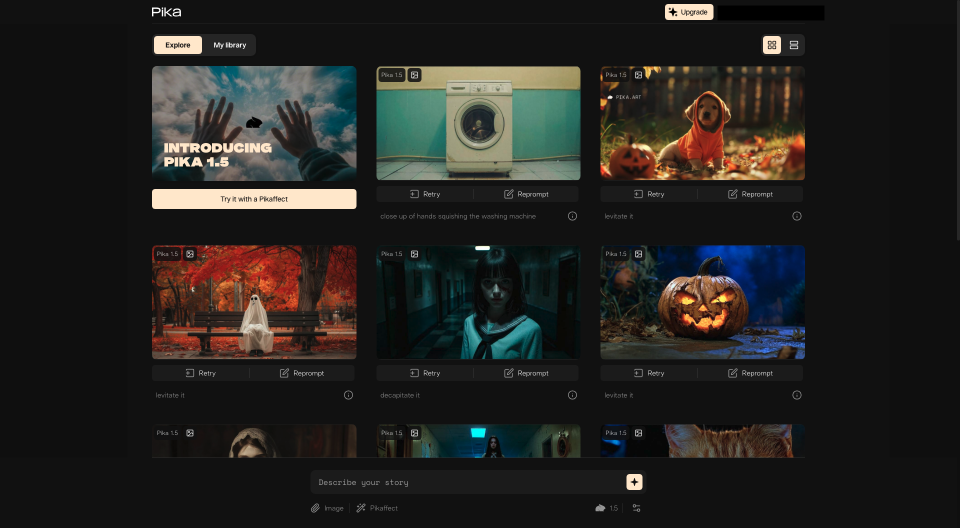Image resolution: width=960 pixels, height=528 pixels.
Task: Click the Upgrade button
Action: pos(689,12)
